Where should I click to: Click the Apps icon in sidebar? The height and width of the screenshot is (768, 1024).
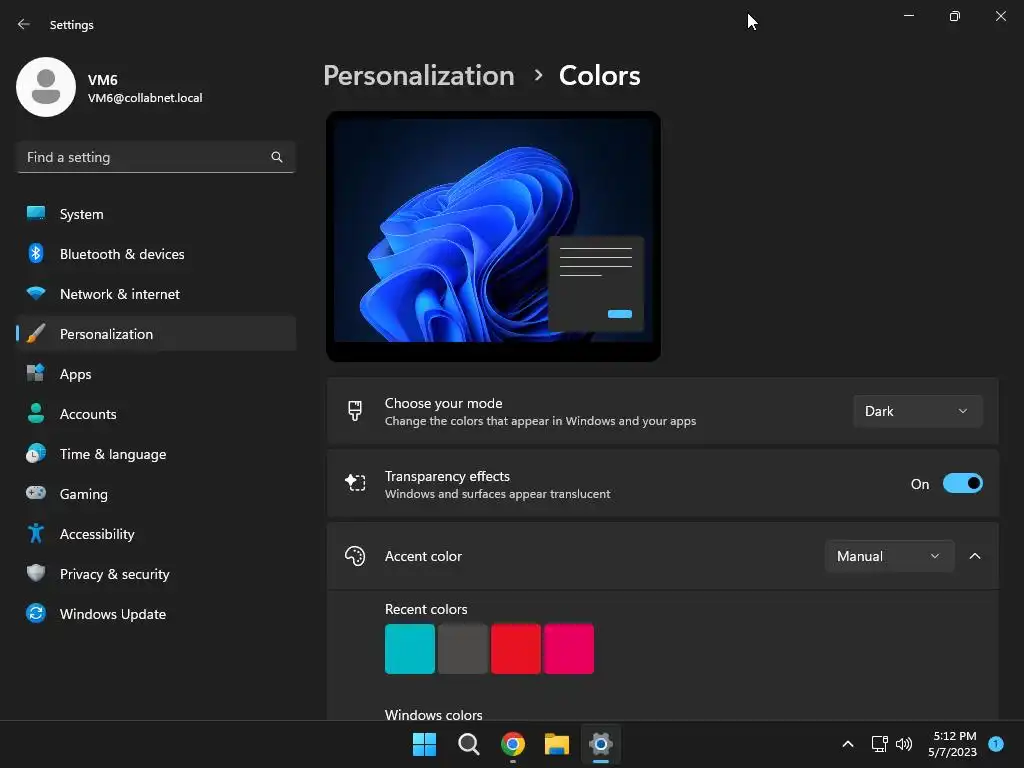(x=36, y=374)
